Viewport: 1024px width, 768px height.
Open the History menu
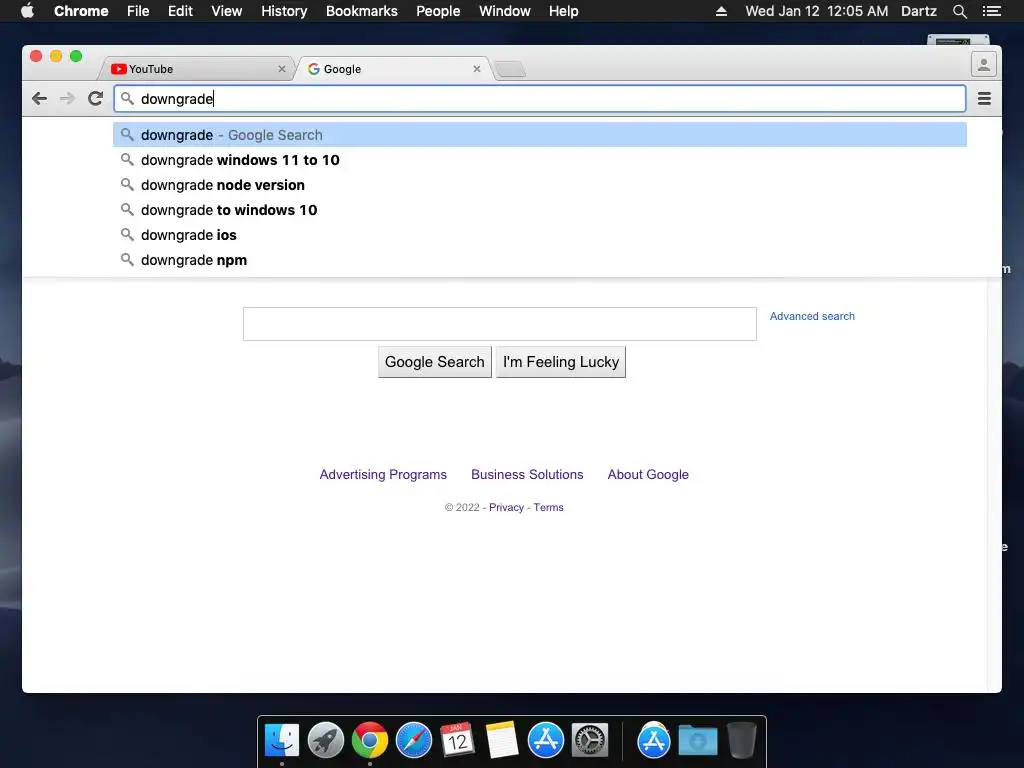point(284,11)
